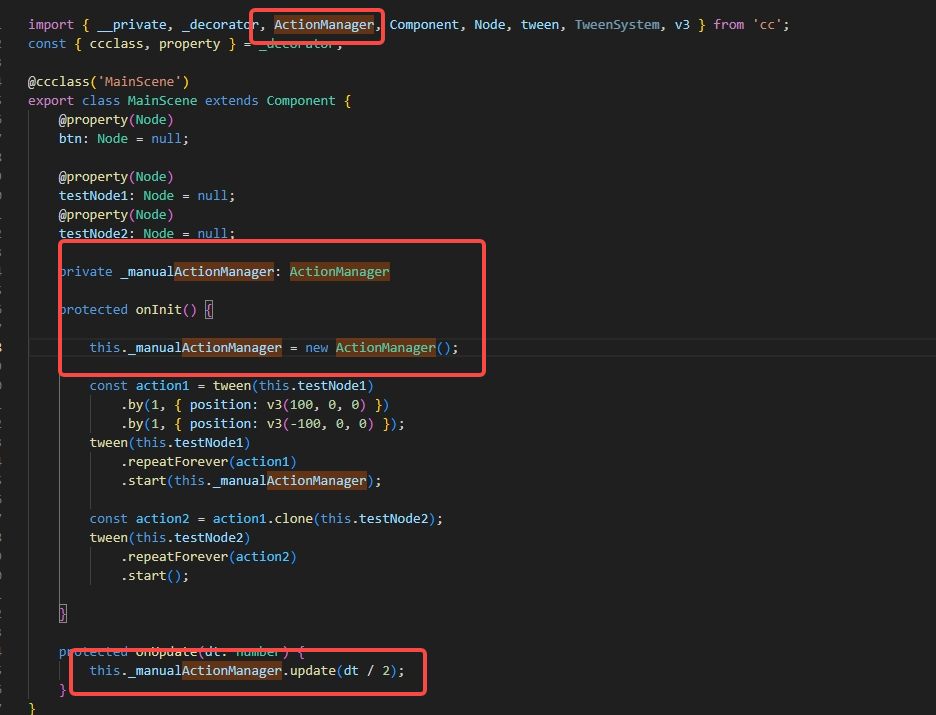The image size is (936, 715).
Task: Click 'testNode2' in its property declaration
Action: pyautogui.click(x=93, y=233)
